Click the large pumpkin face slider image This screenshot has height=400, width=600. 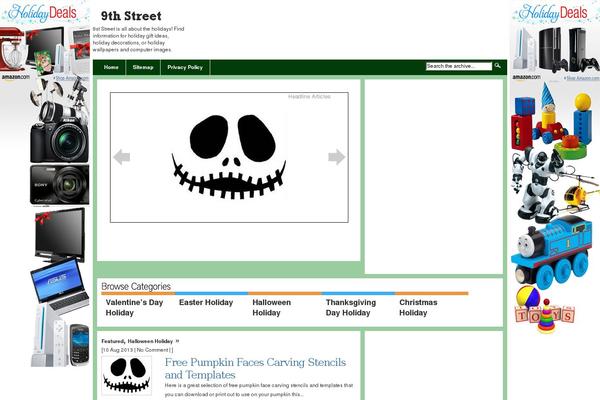pyautogui.click(x=229, y=157)
